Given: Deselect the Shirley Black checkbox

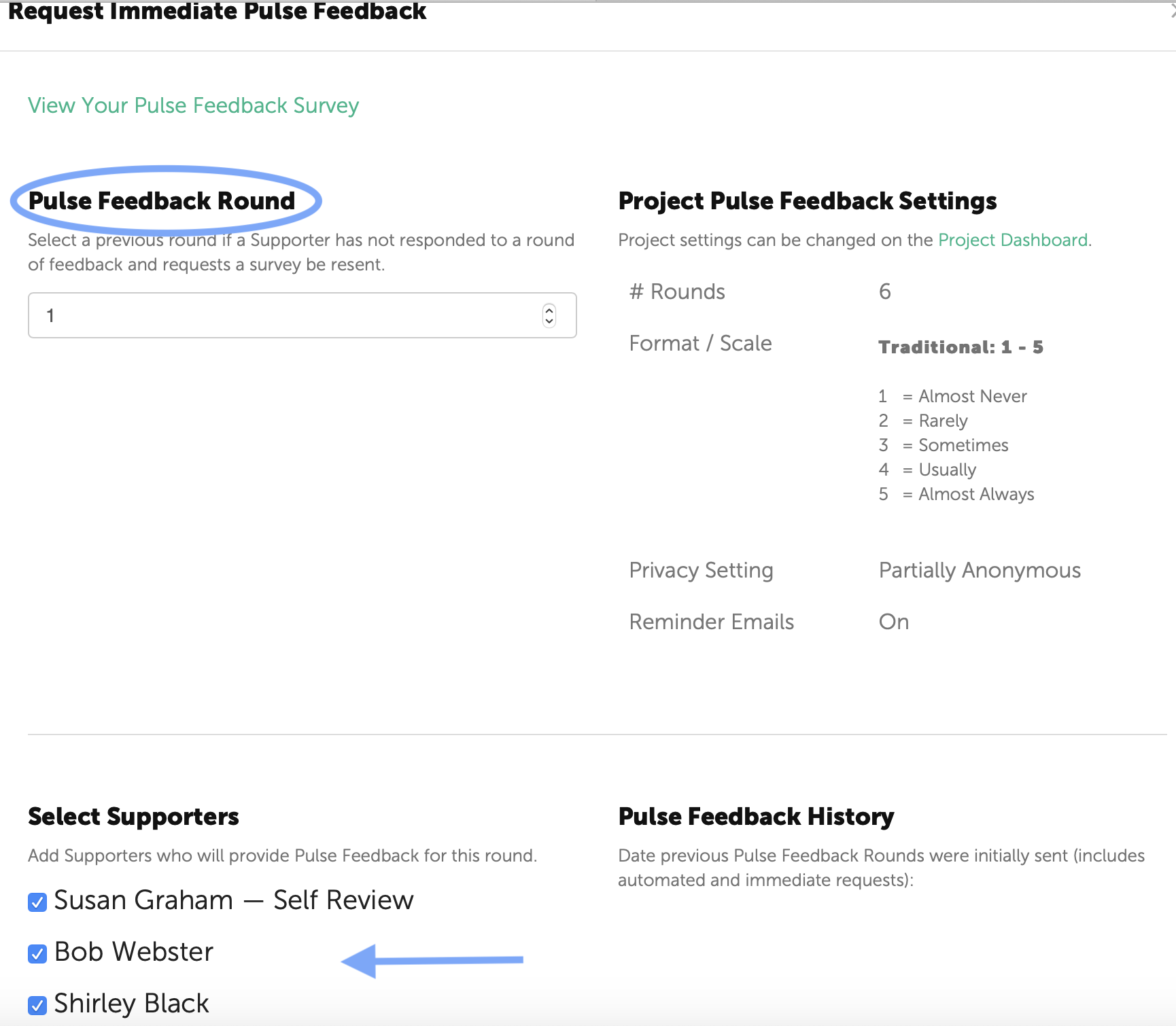Looking at the screenshot, I should [x=37, y=1005].
